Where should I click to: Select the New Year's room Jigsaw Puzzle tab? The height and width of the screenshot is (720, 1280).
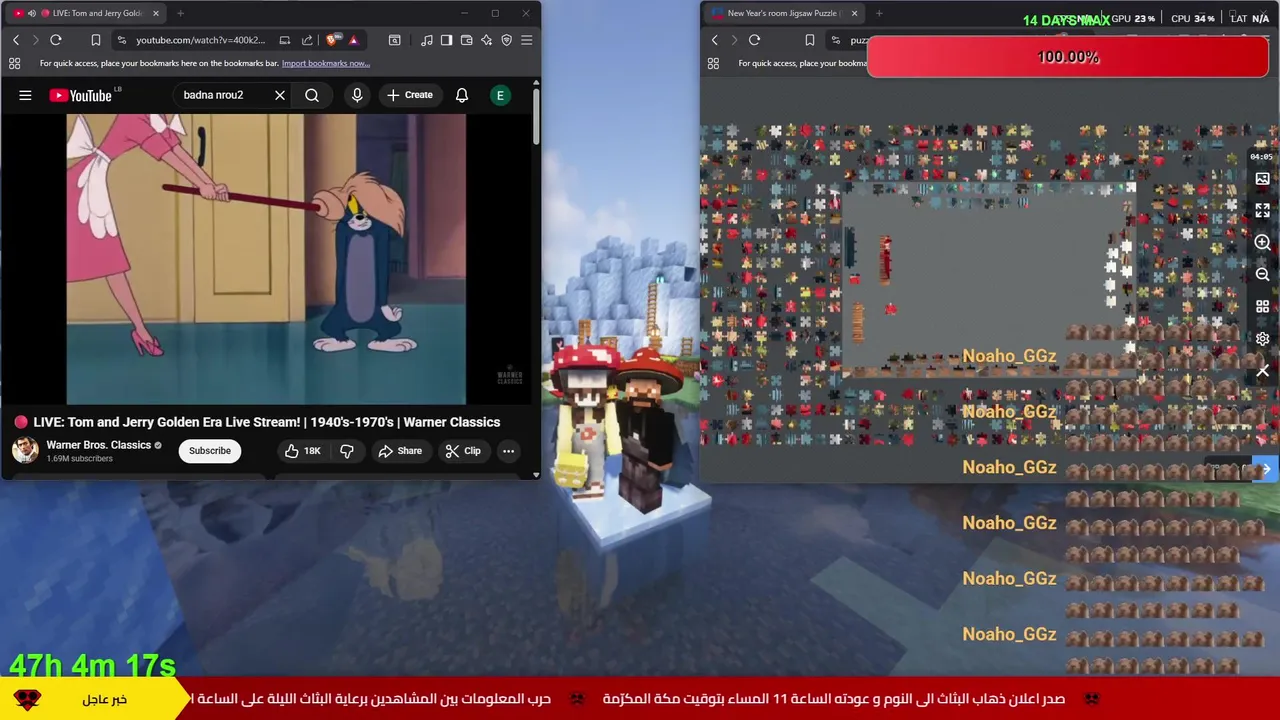coord(783,13)
